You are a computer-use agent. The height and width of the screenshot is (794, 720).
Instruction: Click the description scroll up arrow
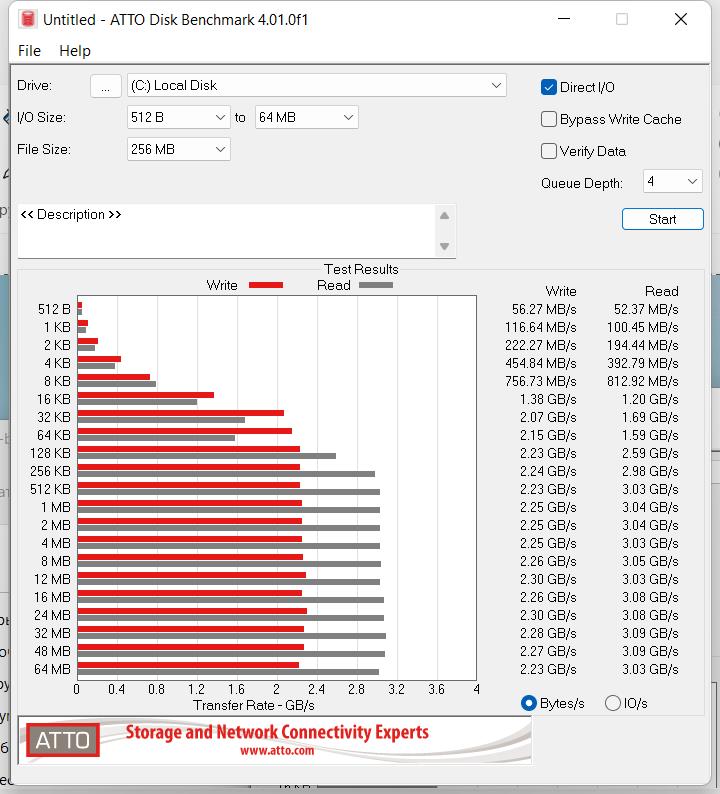[x=445, y=216]
